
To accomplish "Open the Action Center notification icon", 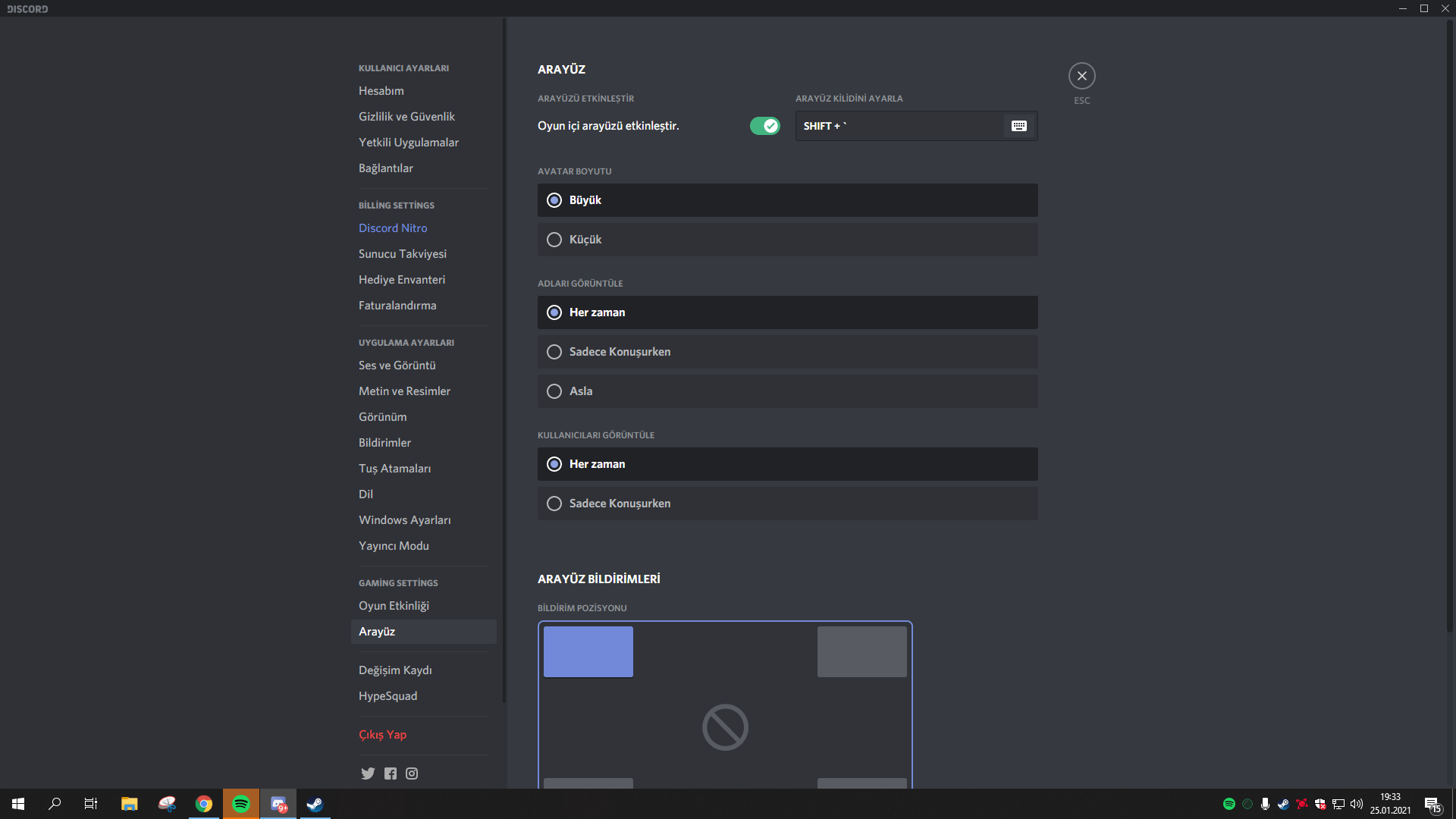I will click(x=1432, y=804).
